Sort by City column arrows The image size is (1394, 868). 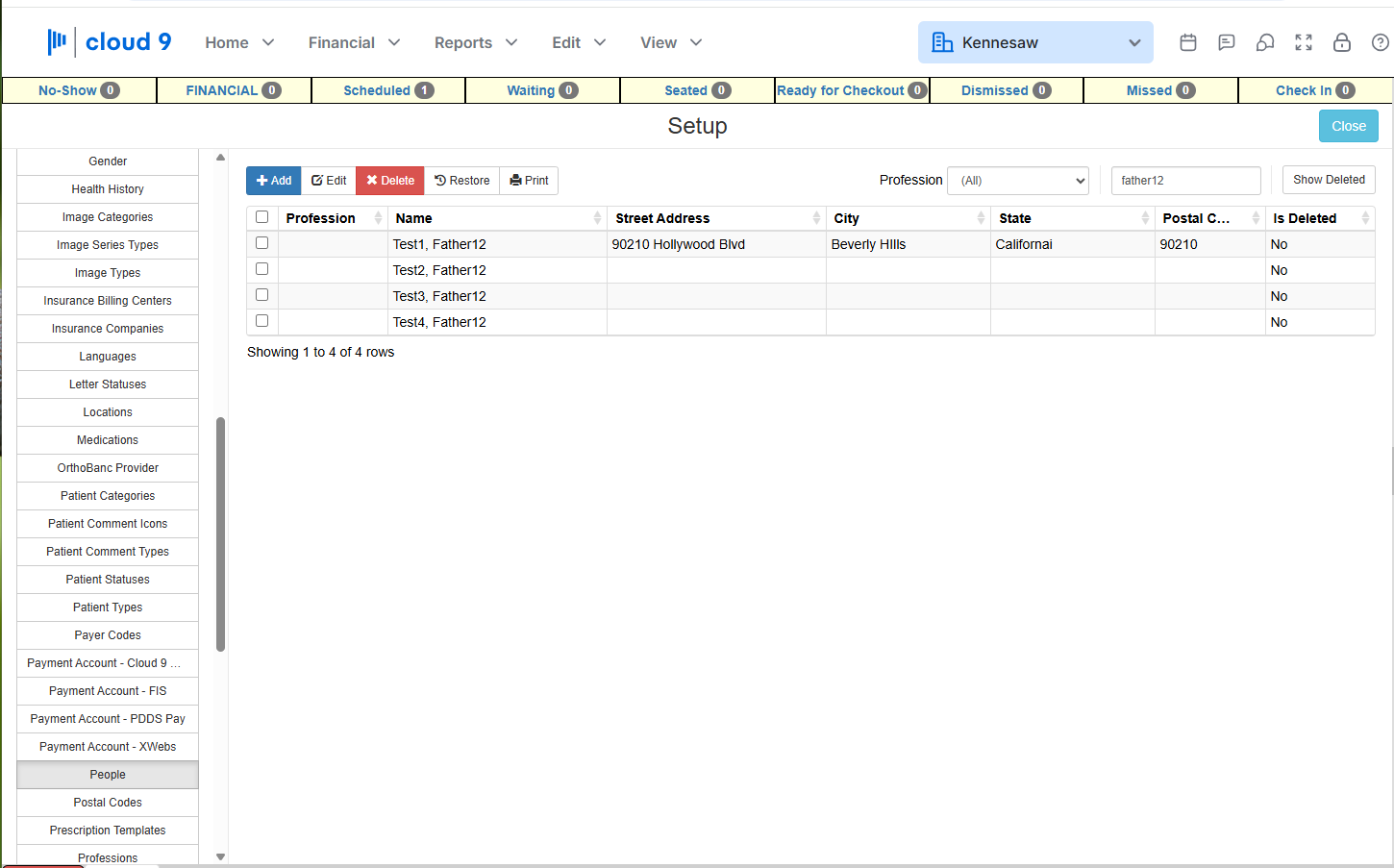981,218
